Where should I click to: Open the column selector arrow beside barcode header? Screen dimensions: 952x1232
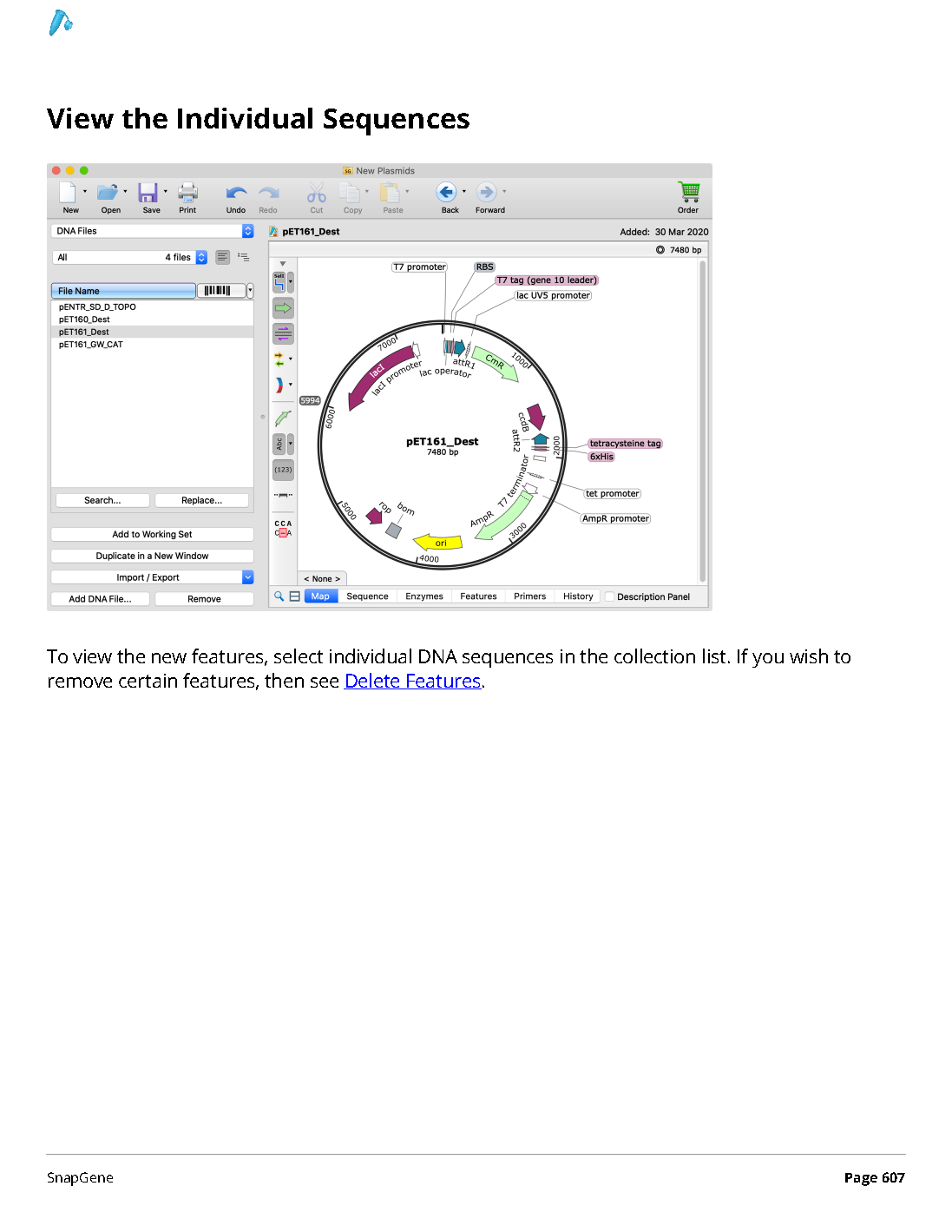[250, 291]
